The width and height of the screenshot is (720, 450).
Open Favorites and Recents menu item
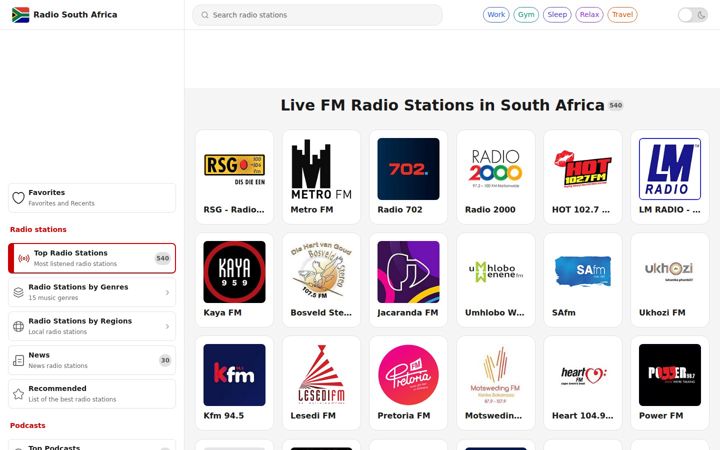(x=92, y=198)
